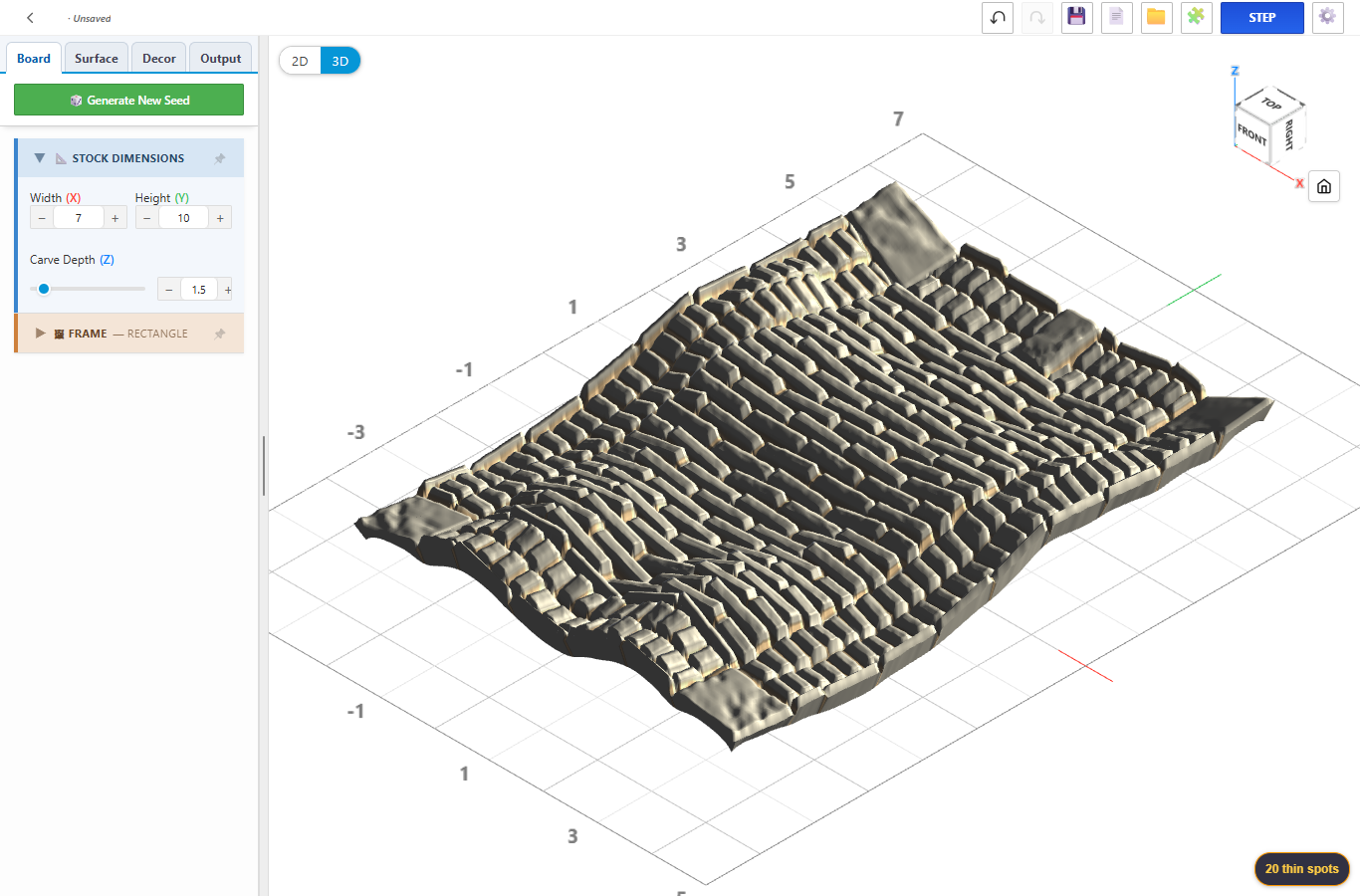This screenshot has height=896, width=1360.
Task: Switch viewport to 2D mode
Action: [x=300, y=61]
